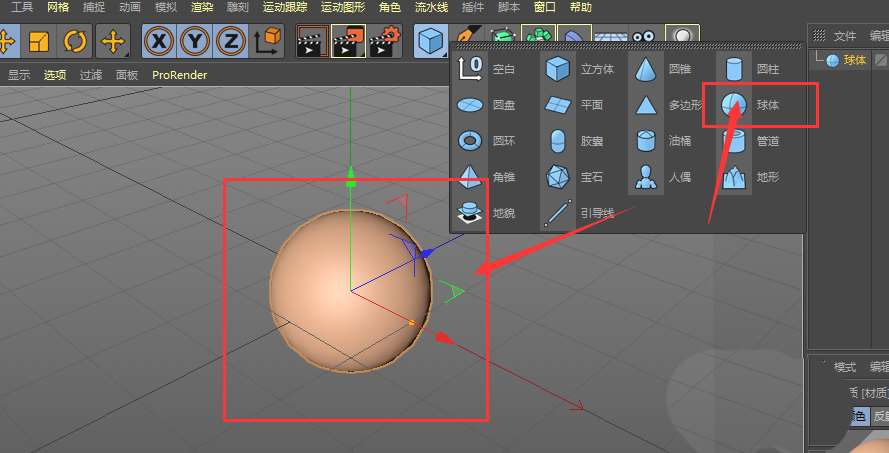The width and height of the screenshot is (889, 453).
Task: Pick the 圆锥 cone primitive
Action: click(x=646, y=69)
